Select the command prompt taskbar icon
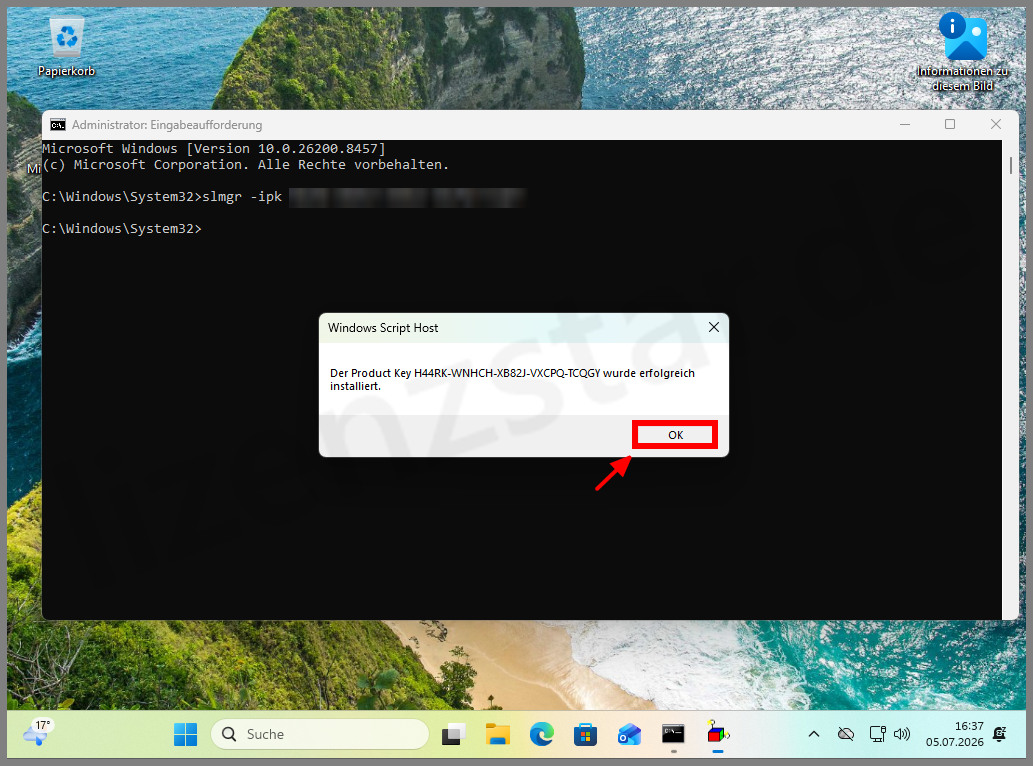Screen dimensions: 1033x766 [x=673, y=734]
